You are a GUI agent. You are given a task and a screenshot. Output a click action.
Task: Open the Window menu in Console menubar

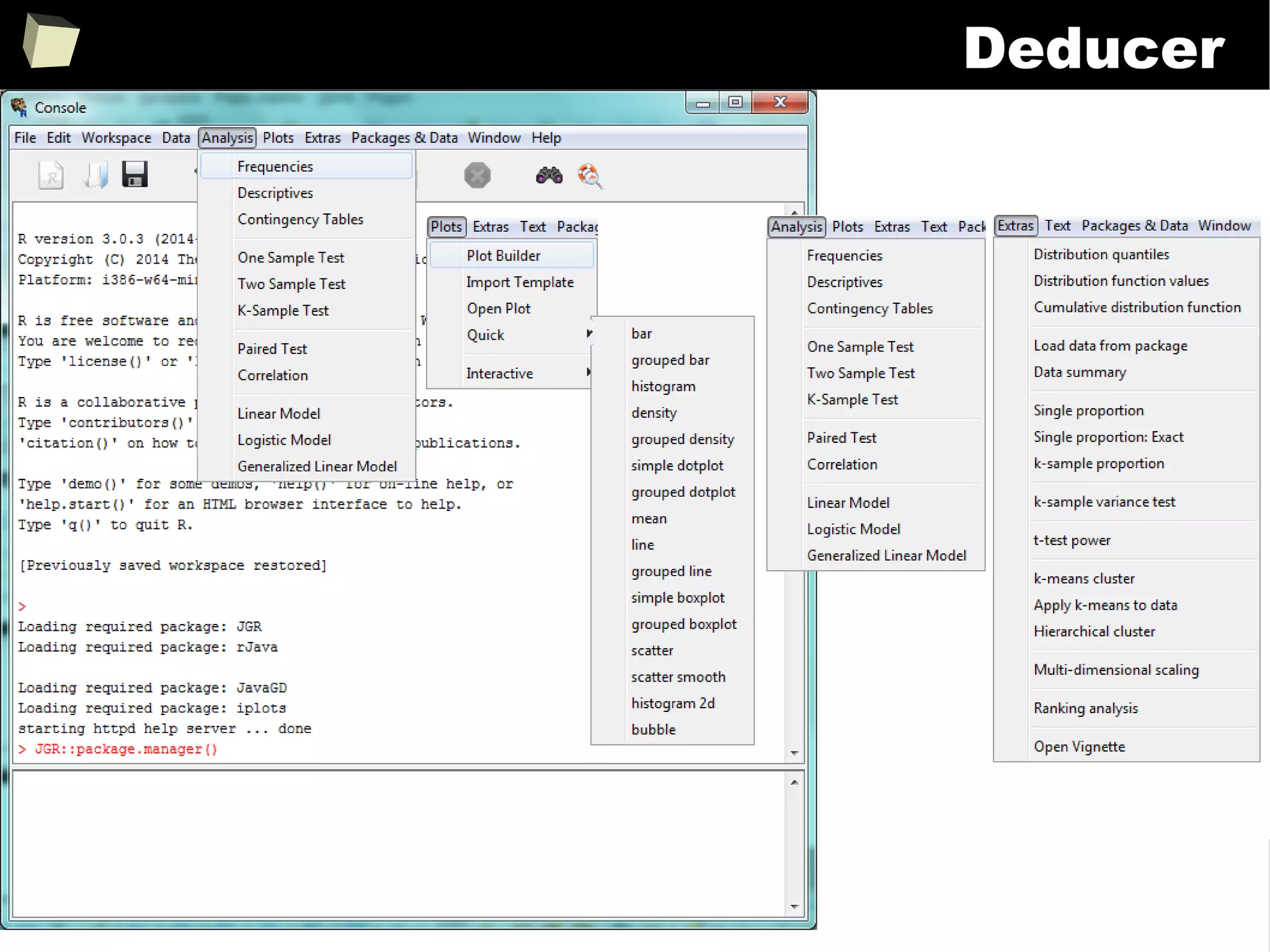[494, 138]
